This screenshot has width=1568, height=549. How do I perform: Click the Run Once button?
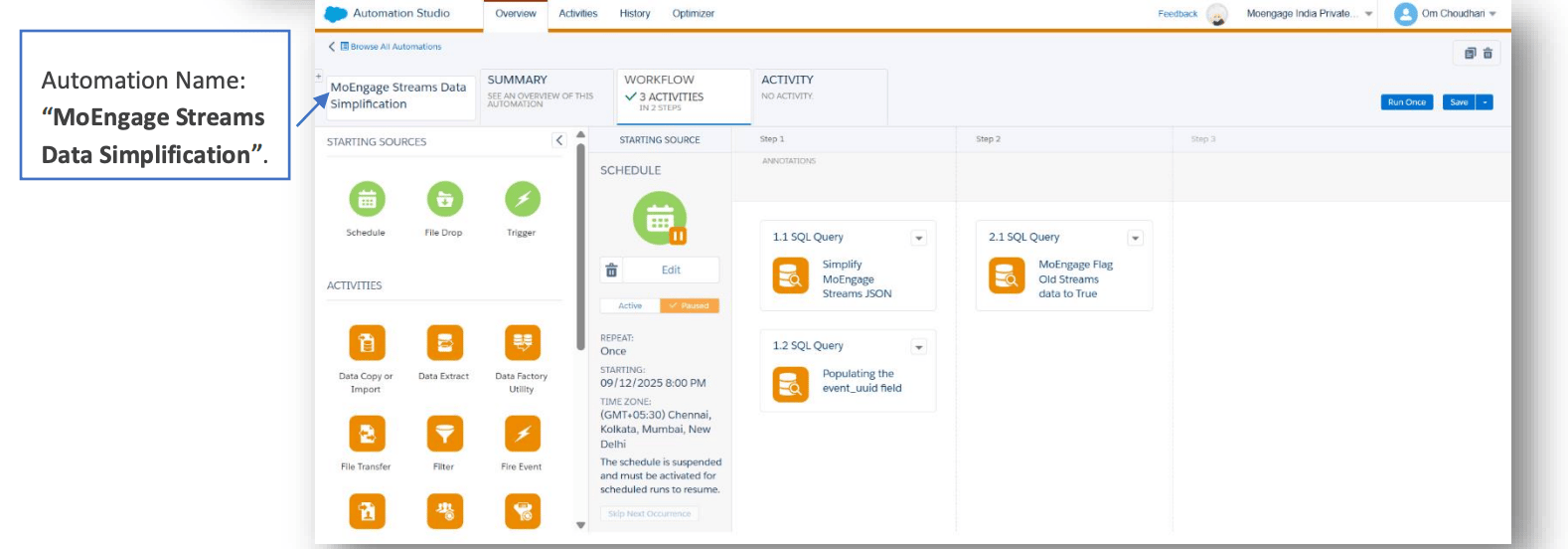pyautogui.click(x=1407, y=102)
